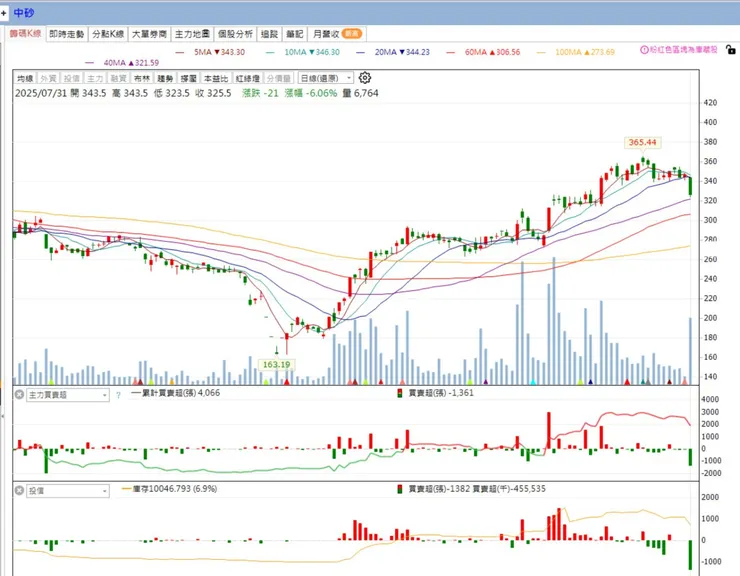
Task: Switch to the 即時走勢 tab
Action: 67,34
